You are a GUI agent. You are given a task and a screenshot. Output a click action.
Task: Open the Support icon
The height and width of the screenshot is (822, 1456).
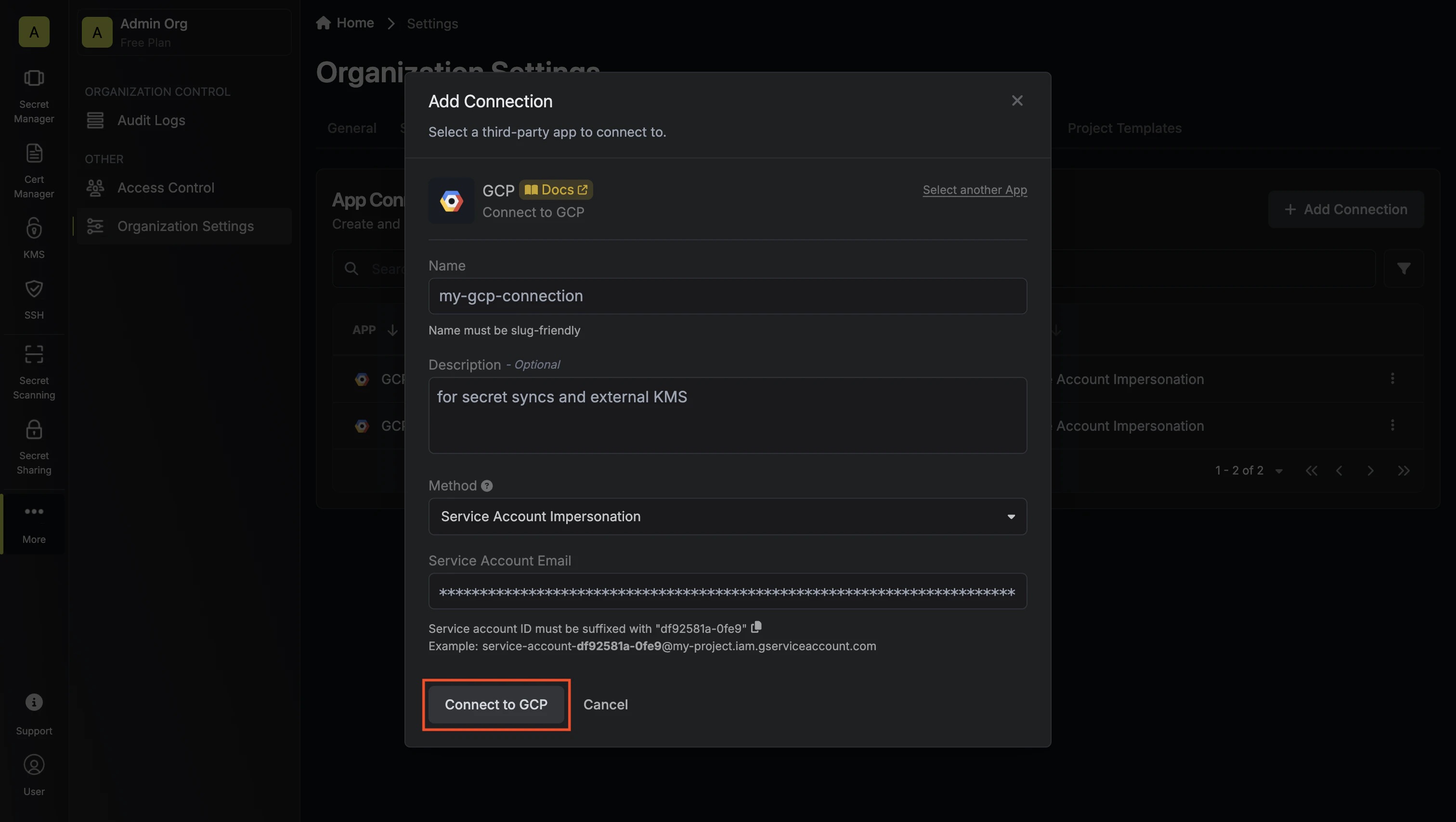point(34,702)
